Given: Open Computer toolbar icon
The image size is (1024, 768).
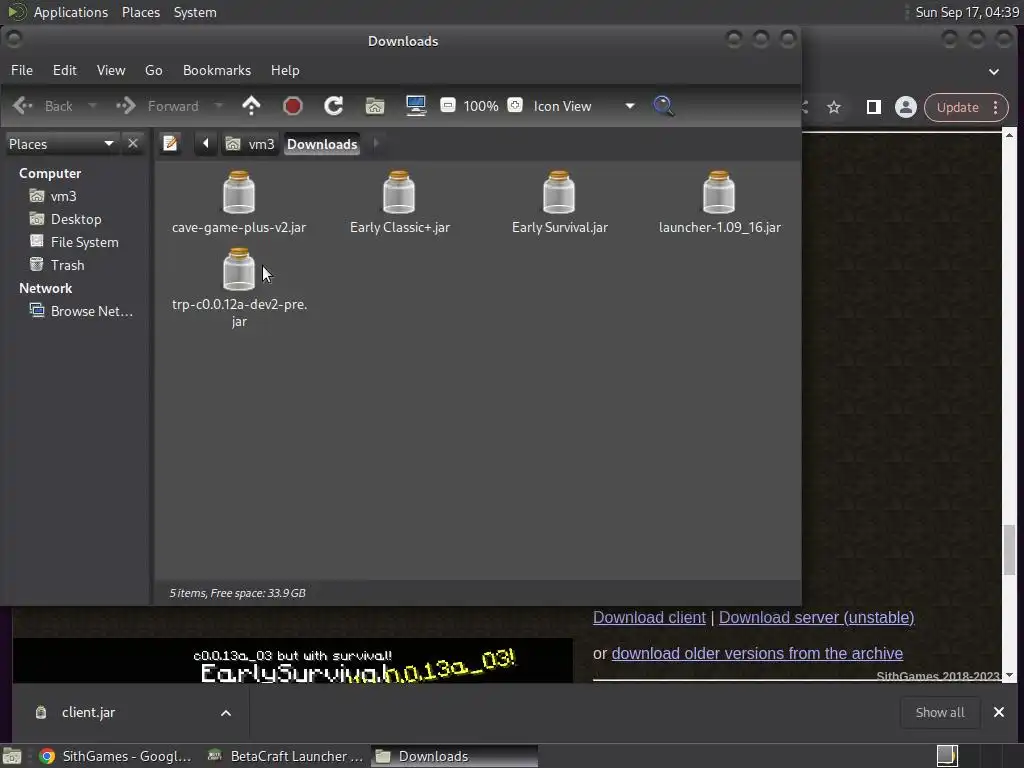Looking at the screenshot, I should (415, 106).
